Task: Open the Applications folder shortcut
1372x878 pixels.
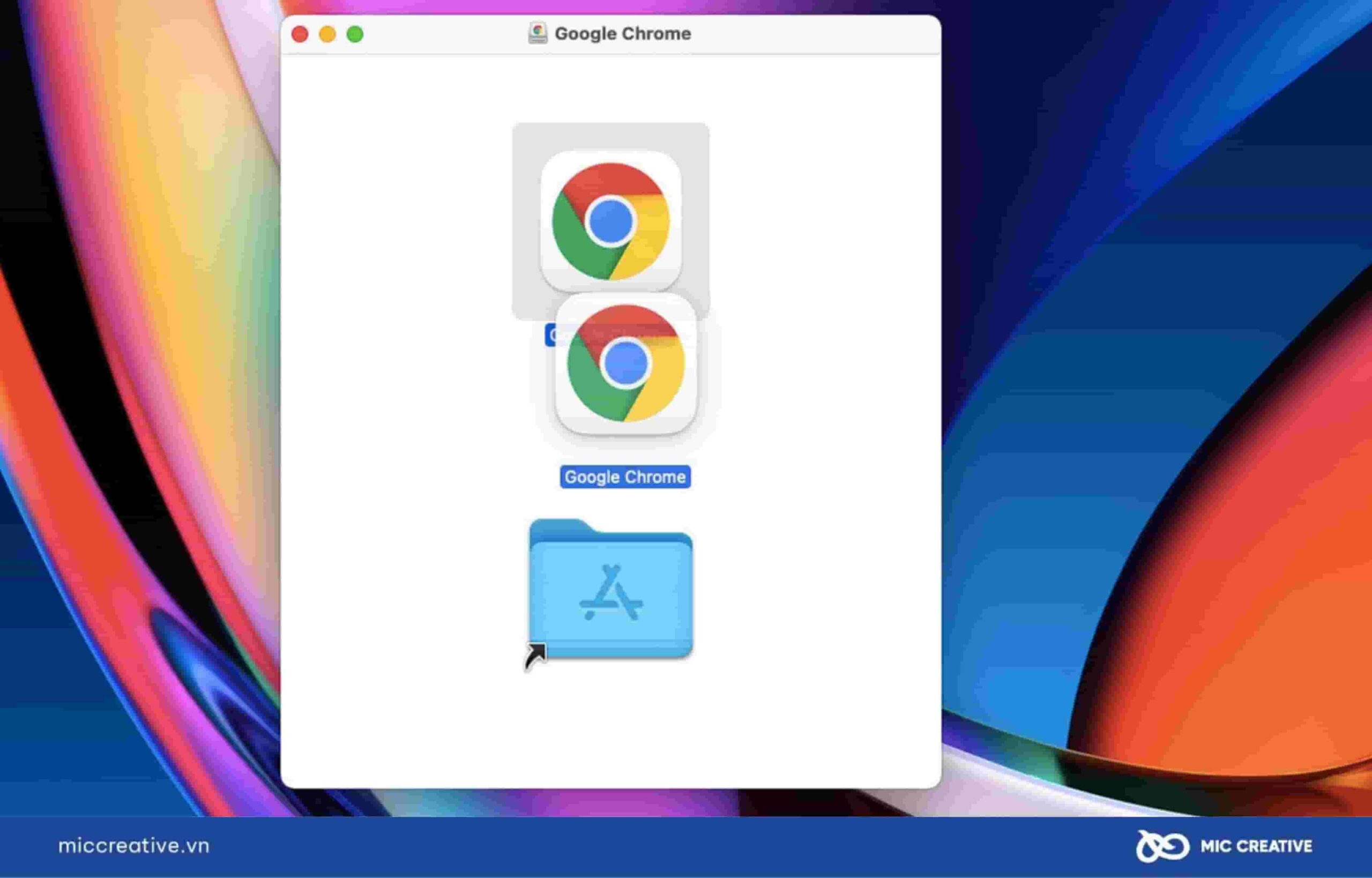Action: pyautogui.click(x=610, y=590)
